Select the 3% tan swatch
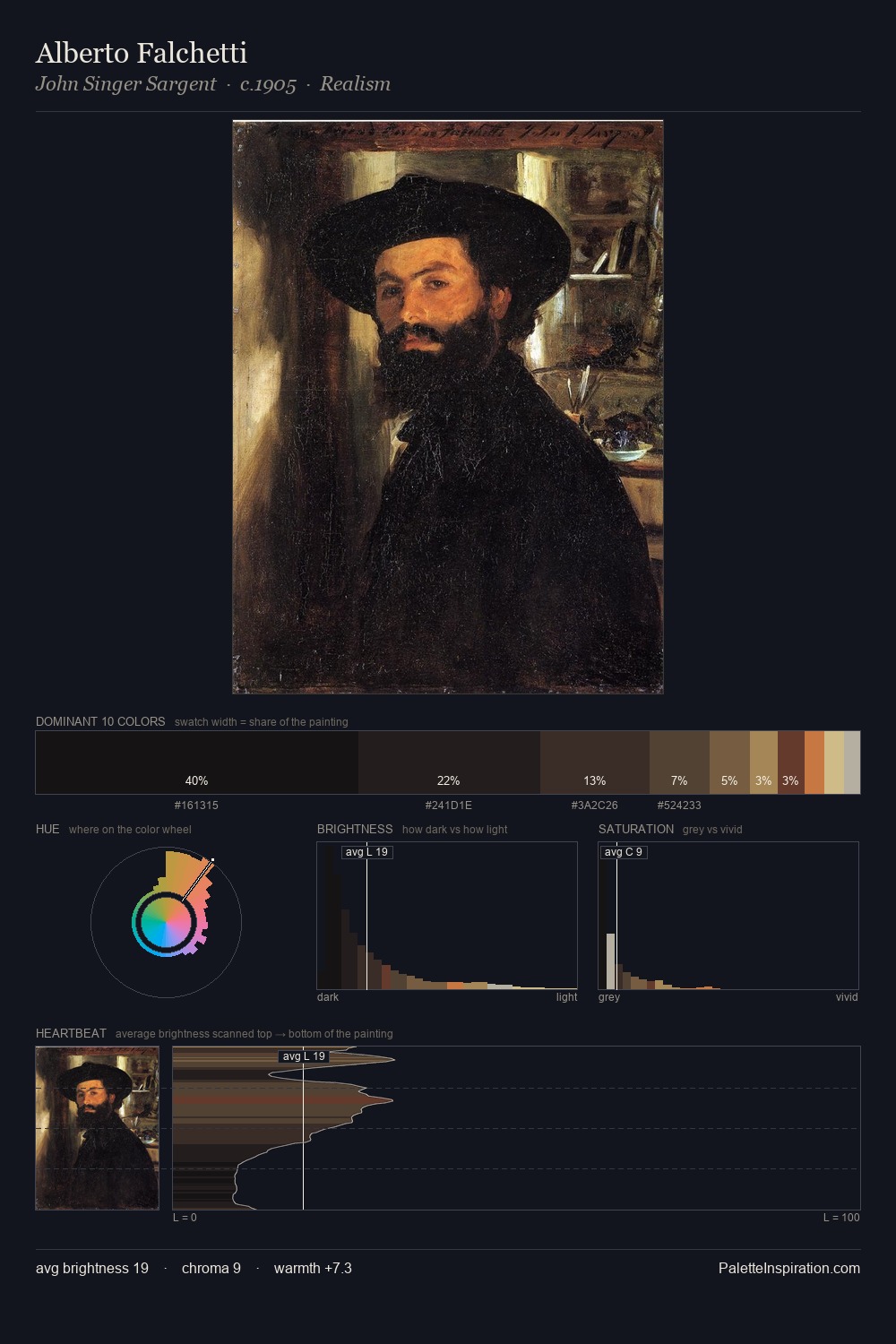This screenshot has height=1344, width=896. point(763,762)
